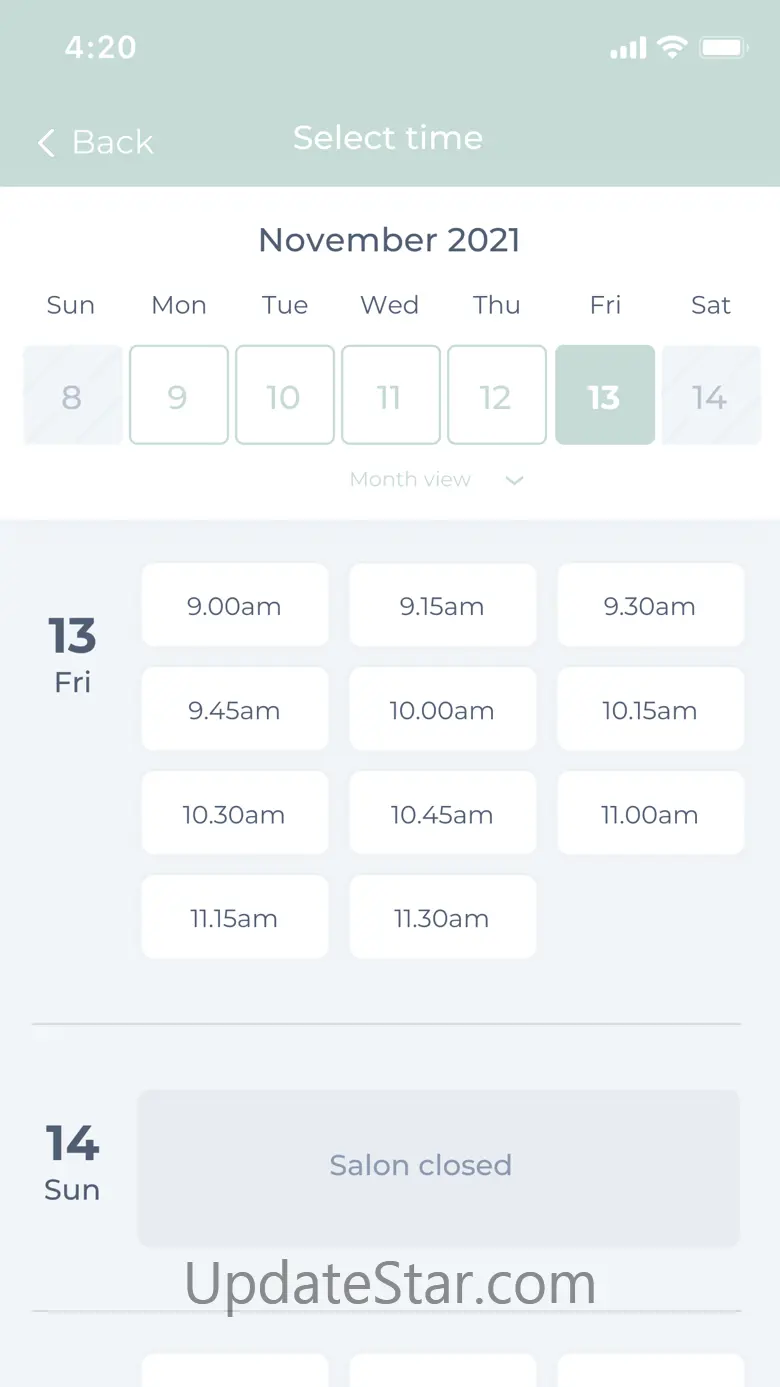
Task: Tap the battery status icon
Action: click(x=724, y=47)
